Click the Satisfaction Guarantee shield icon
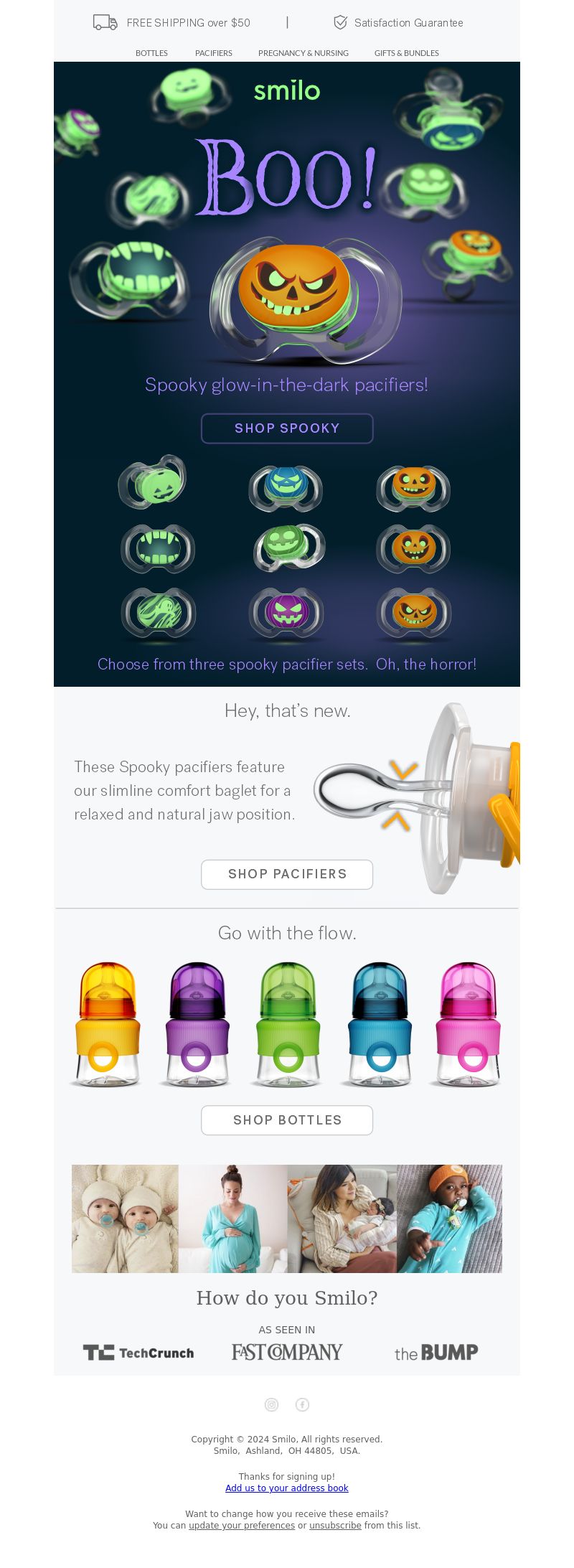Screen dimensions: 574x1568 click(340, 22)
